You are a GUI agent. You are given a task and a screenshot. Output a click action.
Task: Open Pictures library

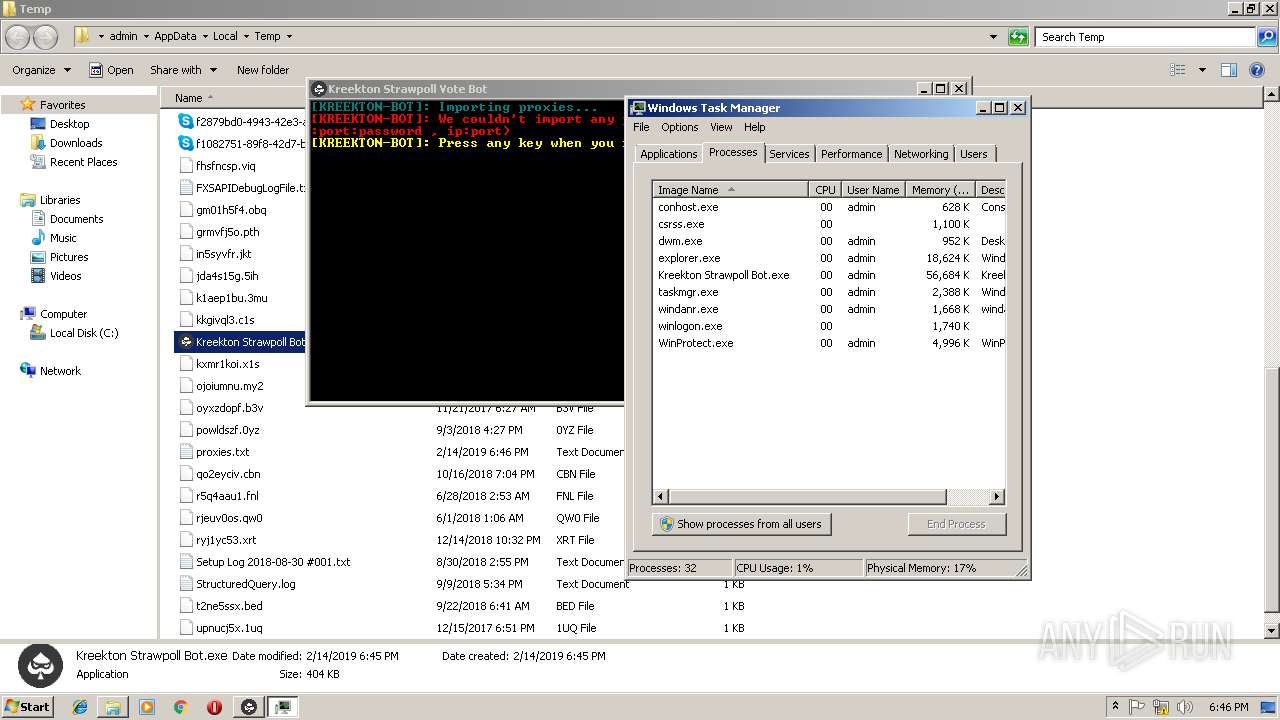69,257
